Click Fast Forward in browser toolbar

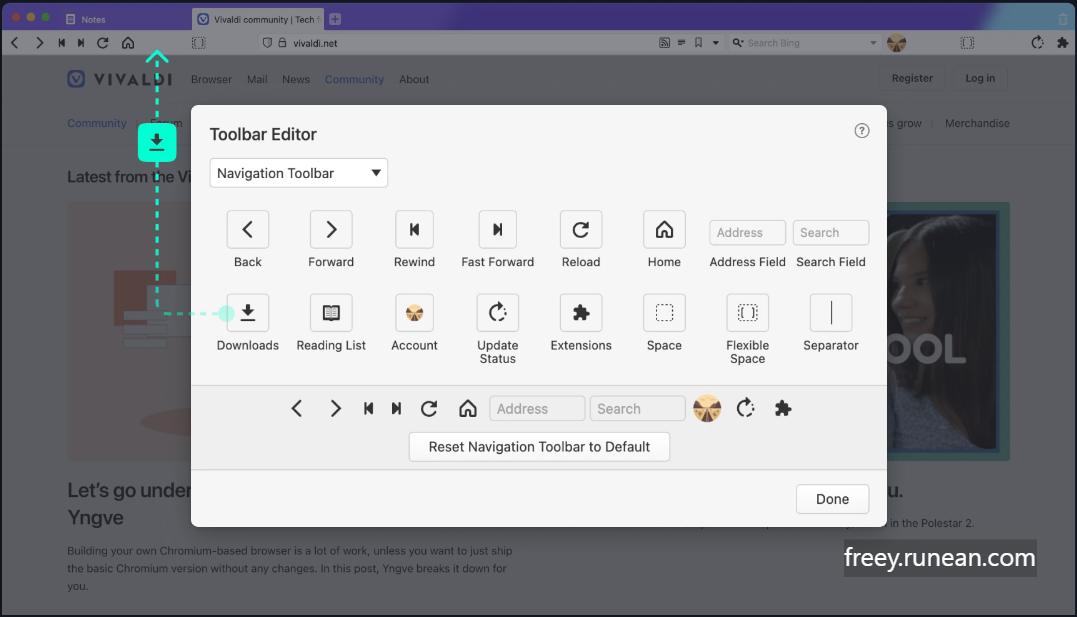[x=81, y=43]
